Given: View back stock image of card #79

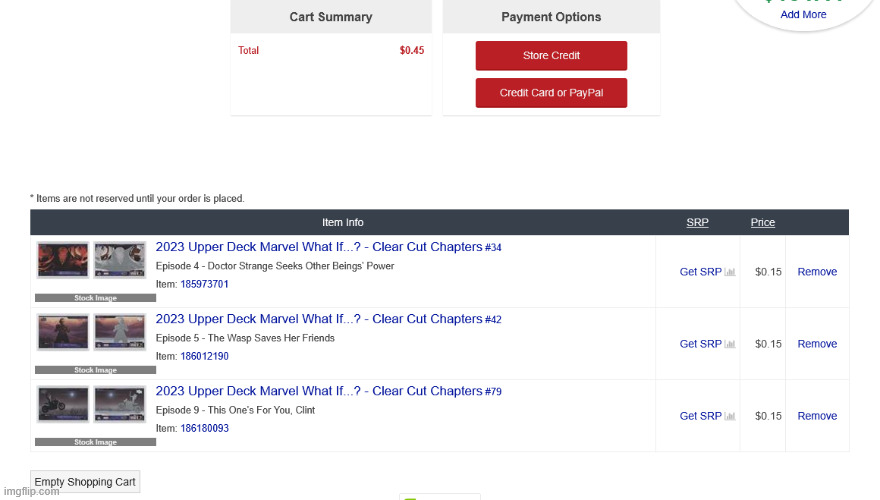Looking at the screenshot, I should click(x=120, y=404).
